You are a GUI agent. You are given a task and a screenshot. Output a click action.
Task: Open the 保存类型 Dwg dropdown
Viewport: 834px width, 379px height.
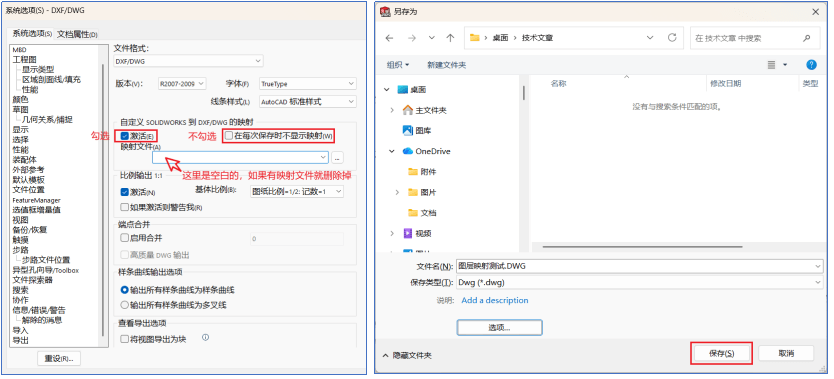640,282
